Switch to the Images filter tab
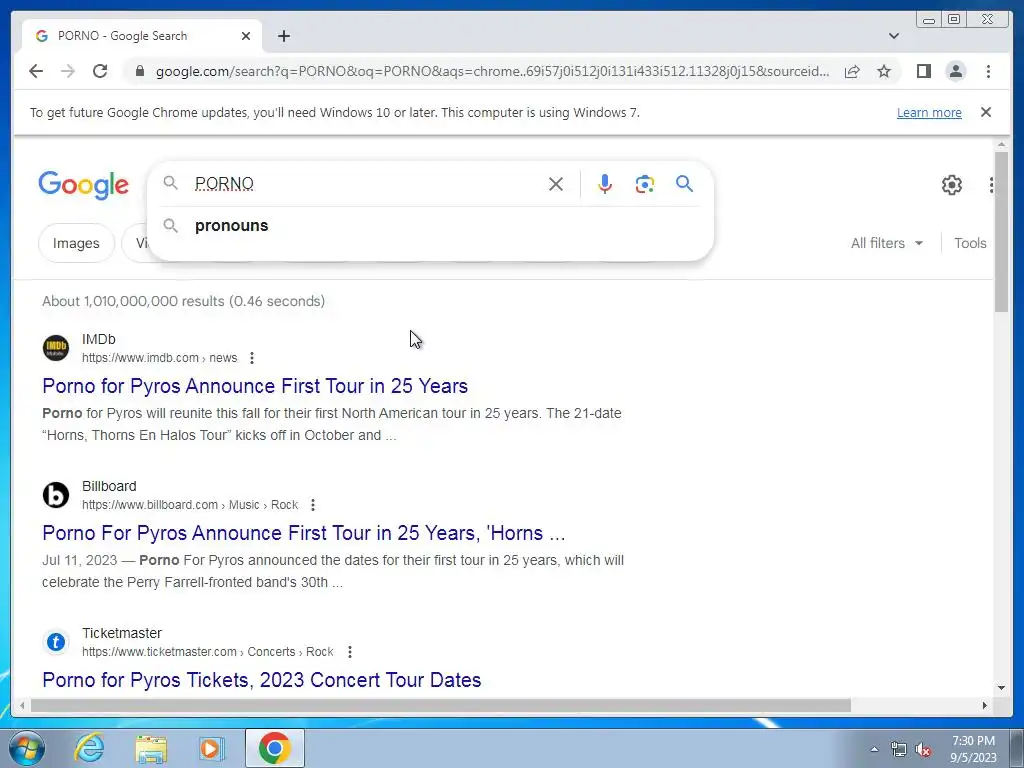 (x=76, y=243)
